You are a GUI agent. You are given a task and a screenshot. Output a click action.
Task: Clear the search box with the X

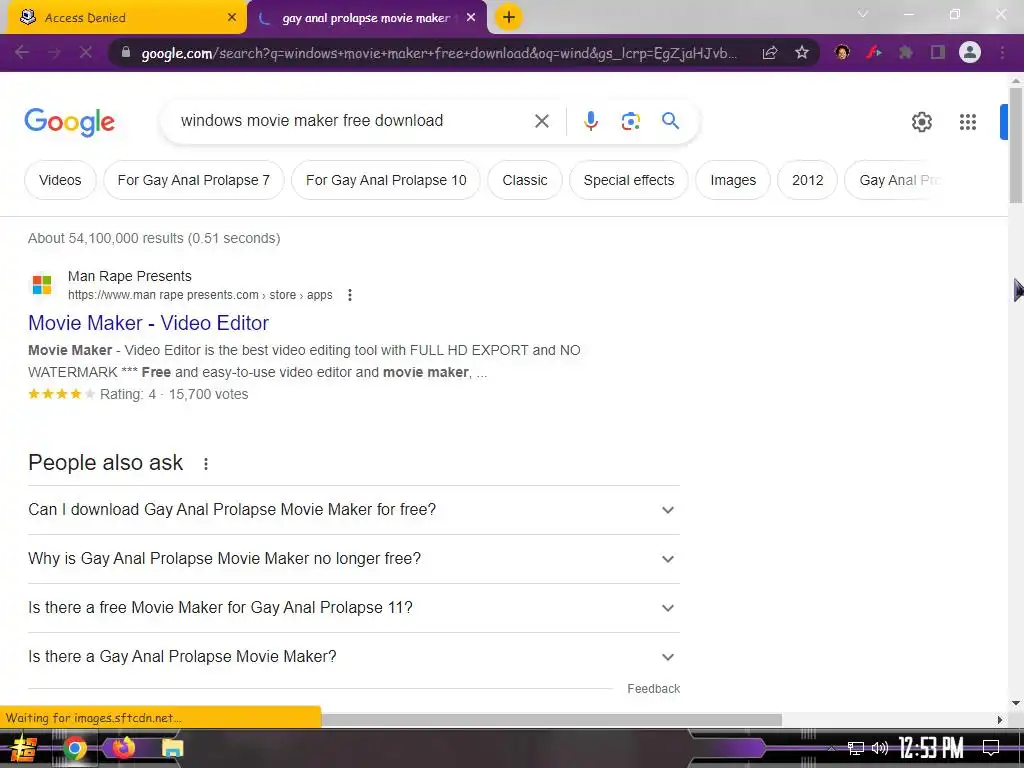point(541,121)
